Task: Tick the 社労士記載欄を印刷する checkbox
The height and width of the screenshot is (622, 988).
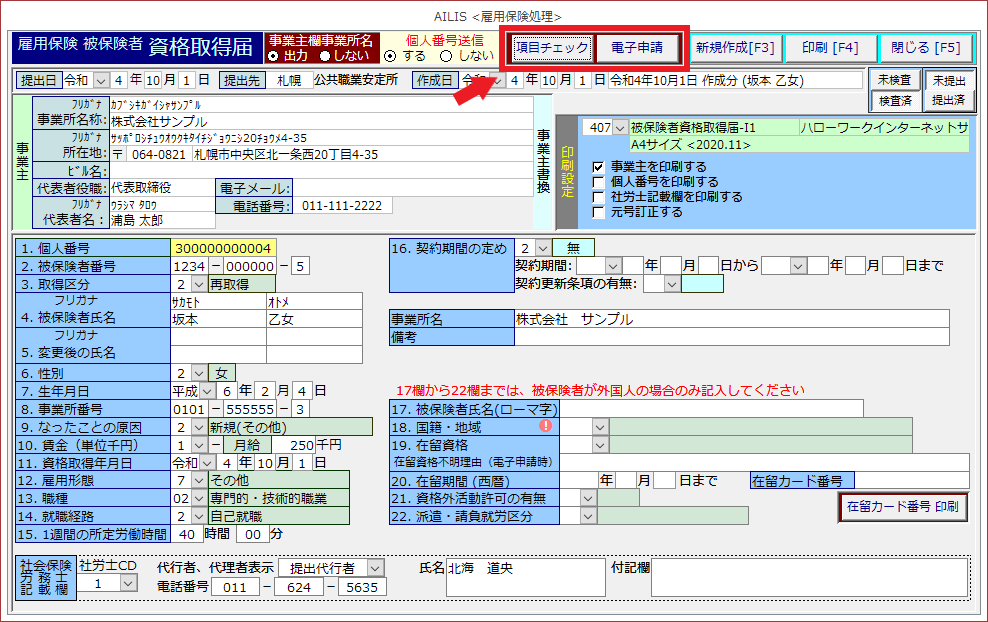Action: coord(598,197)
